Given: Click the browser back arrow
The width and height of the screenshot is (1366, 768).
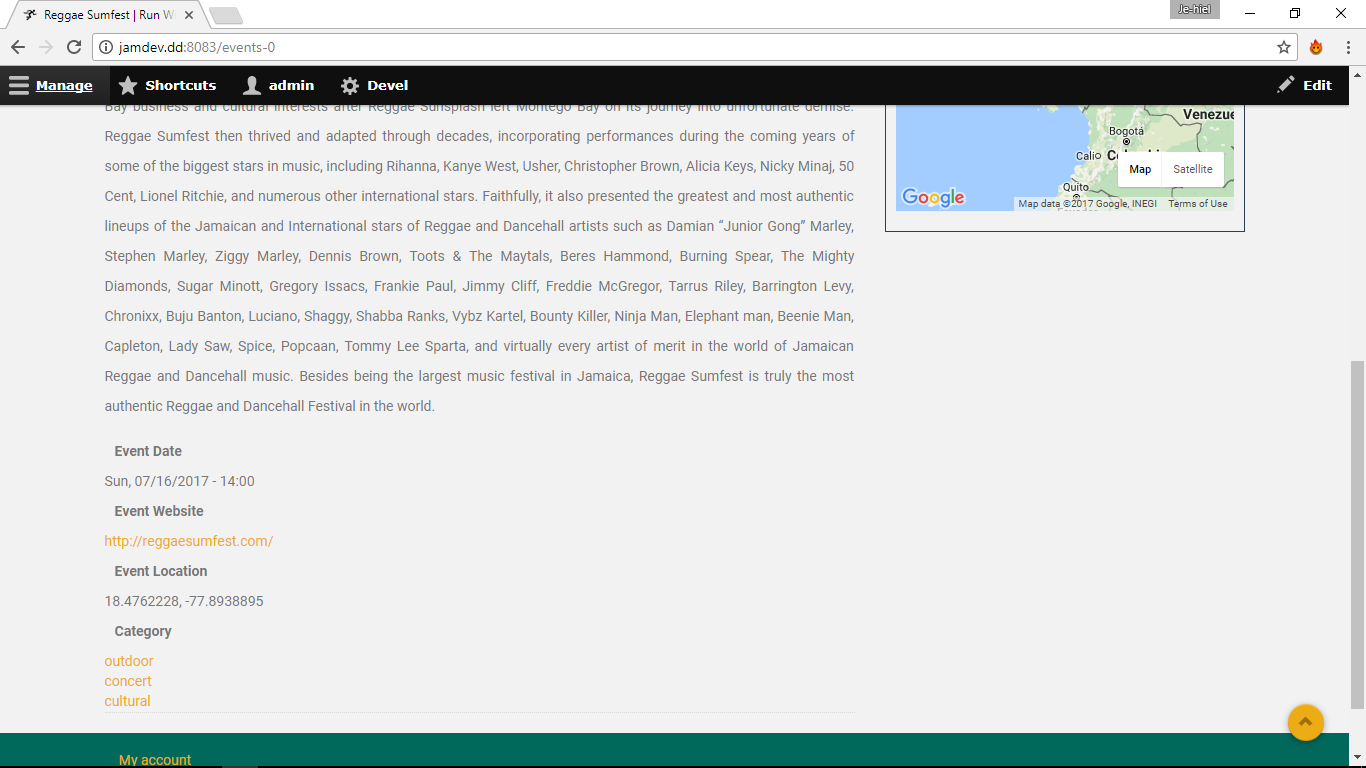Looking at the screenshot, I should click(18, 47).
